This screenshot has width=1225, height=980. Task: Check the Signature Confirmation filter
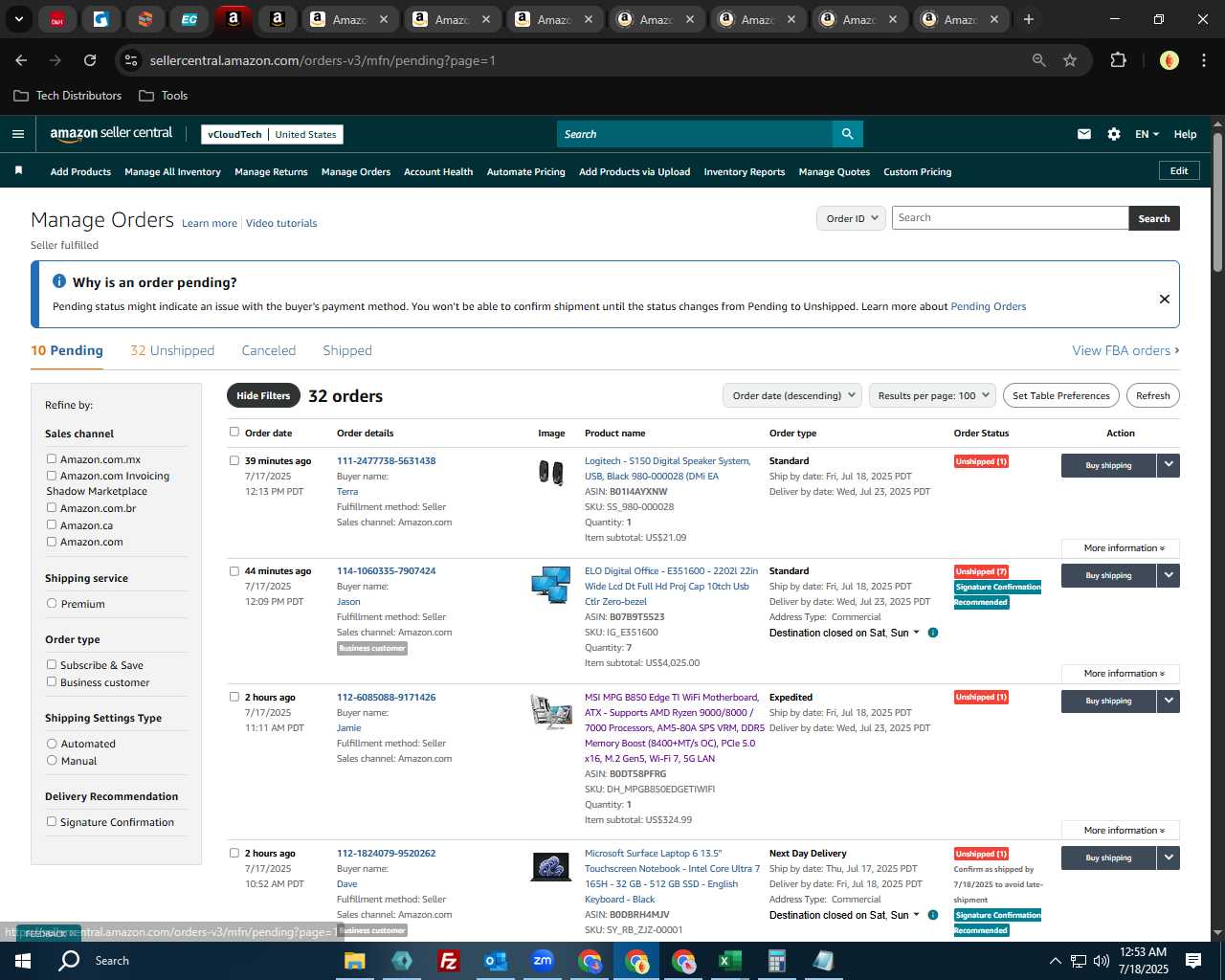point(52,822)
